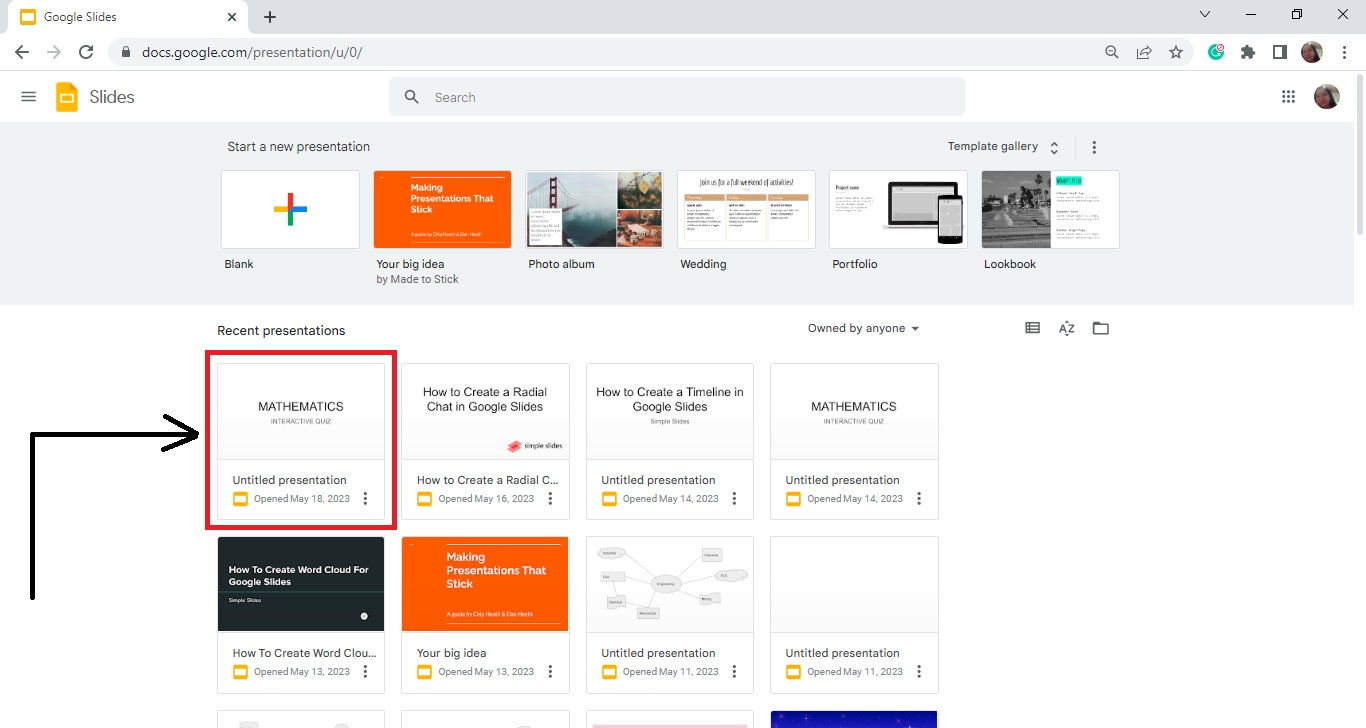Open the Chrome tab search dropdown
The image size is (1366, 728).
[x=1205, y=15]
